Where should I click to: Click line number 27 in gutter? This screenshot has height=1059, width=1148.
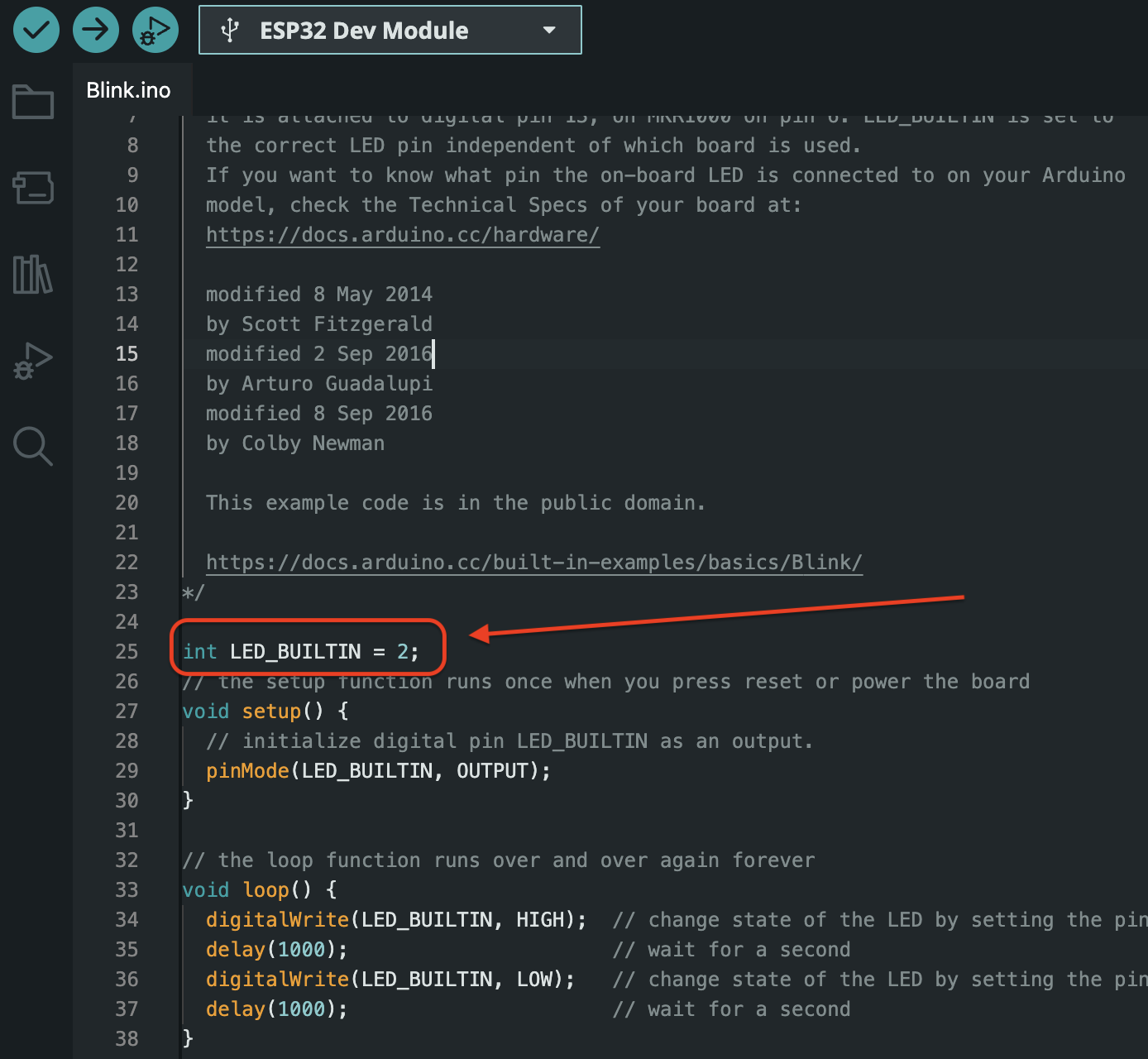click(127, 712)
